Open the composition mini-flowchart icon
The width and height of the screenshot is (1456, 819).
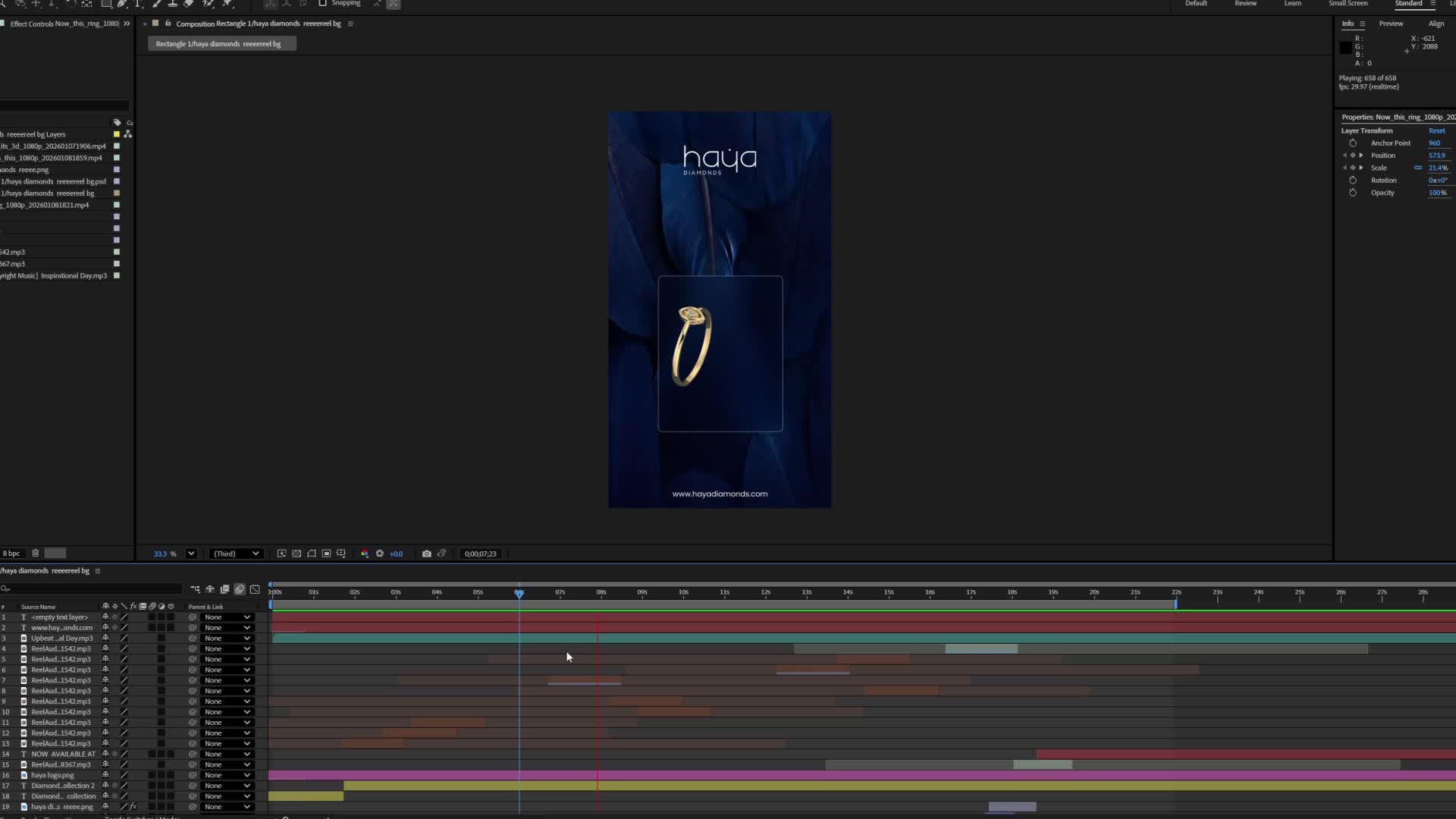click(195, 589)
